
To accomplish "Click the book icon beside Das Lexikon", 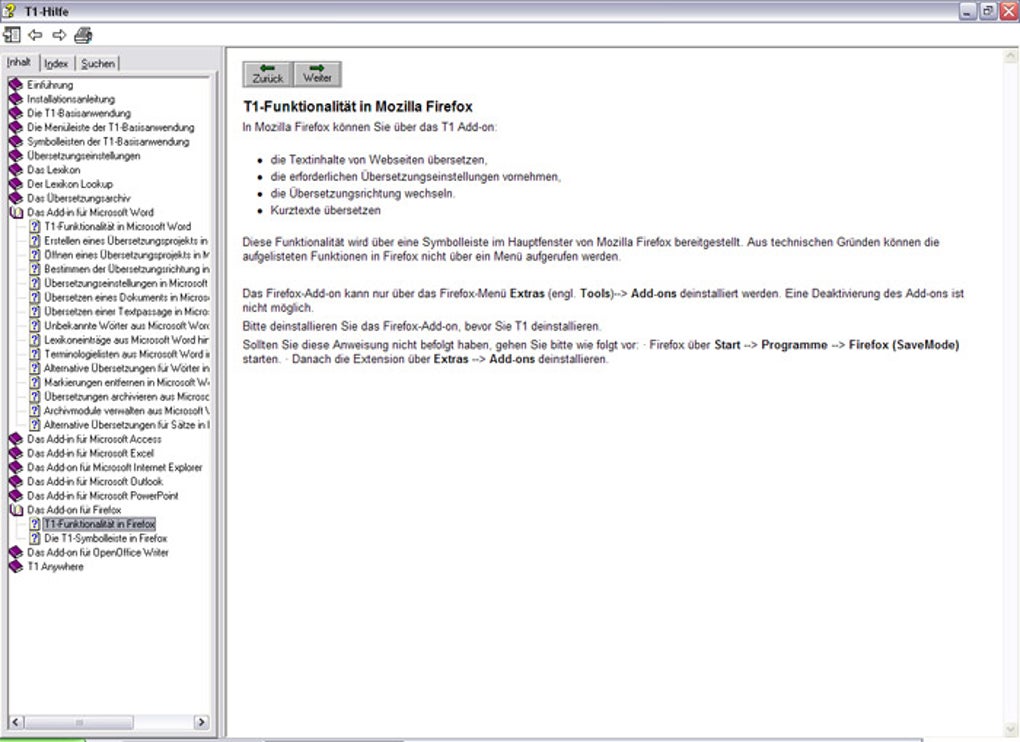I will pyautogui.click(x=16, y=170).
